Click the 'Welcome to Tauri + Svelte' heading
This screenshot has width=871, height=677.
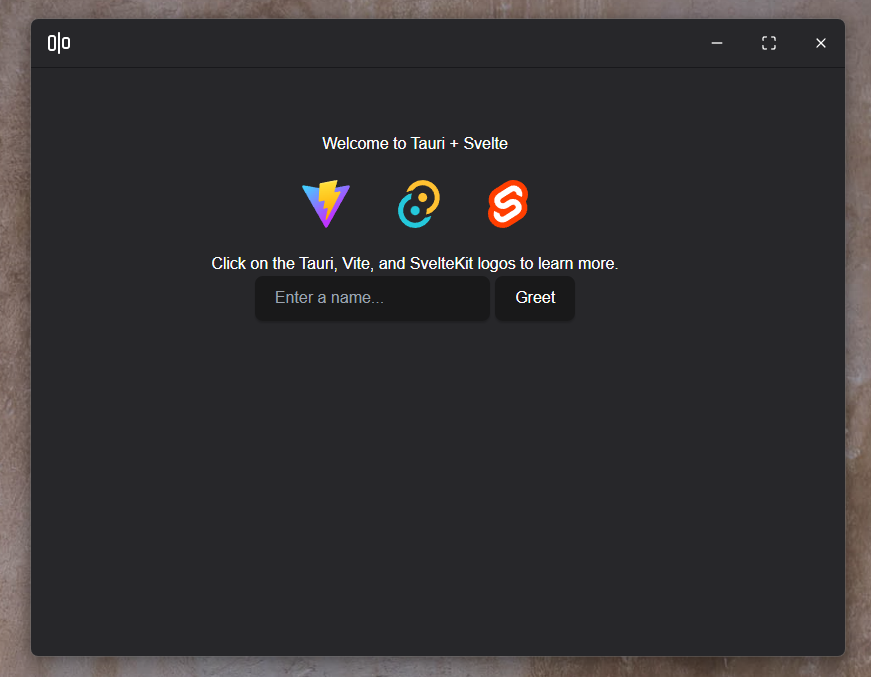tap(415, 143)
